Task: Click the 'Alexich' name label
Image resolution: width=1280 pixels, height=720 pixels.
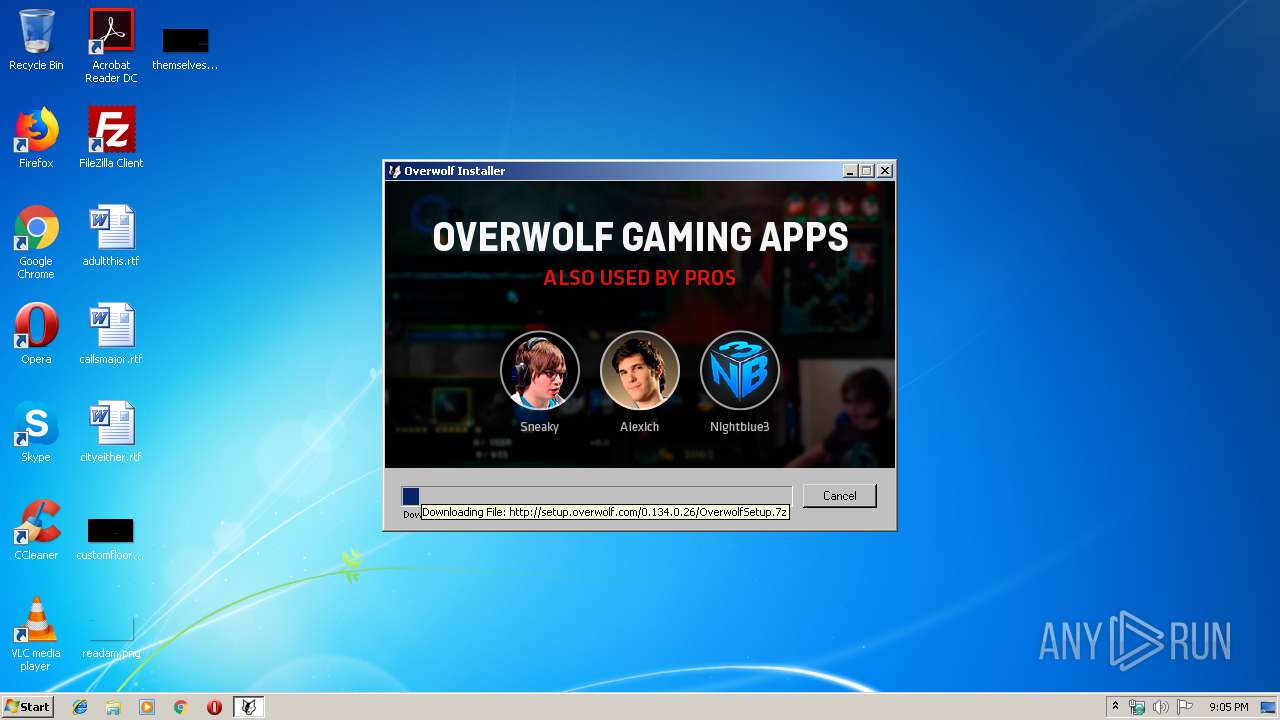Action: tap(640, 427)
